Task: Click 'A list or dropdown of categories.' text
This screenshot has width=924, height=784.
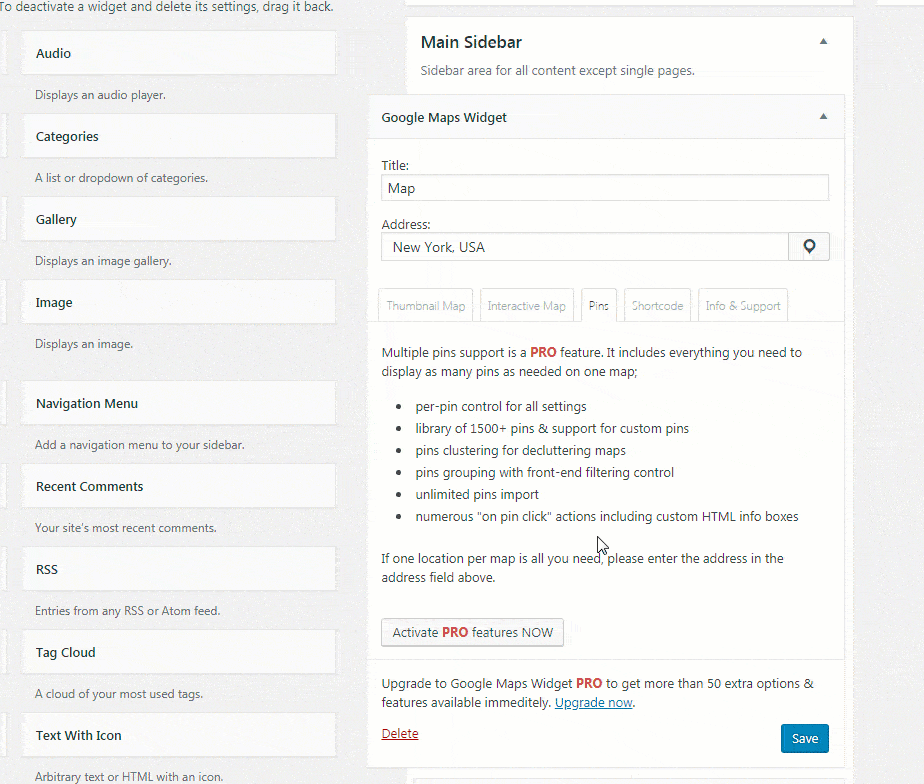Action: 121,178
